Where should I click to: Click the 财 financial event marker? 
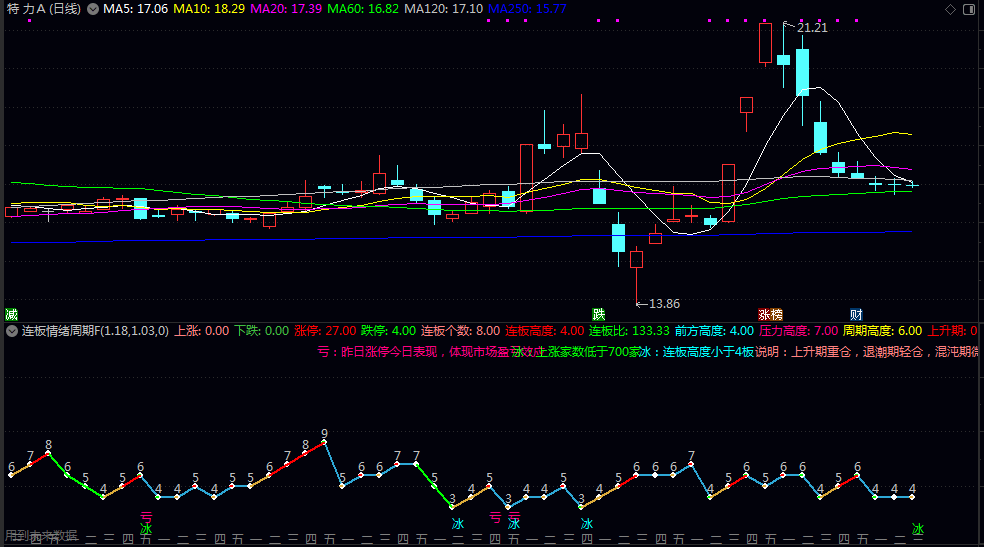tap(856, 314)
